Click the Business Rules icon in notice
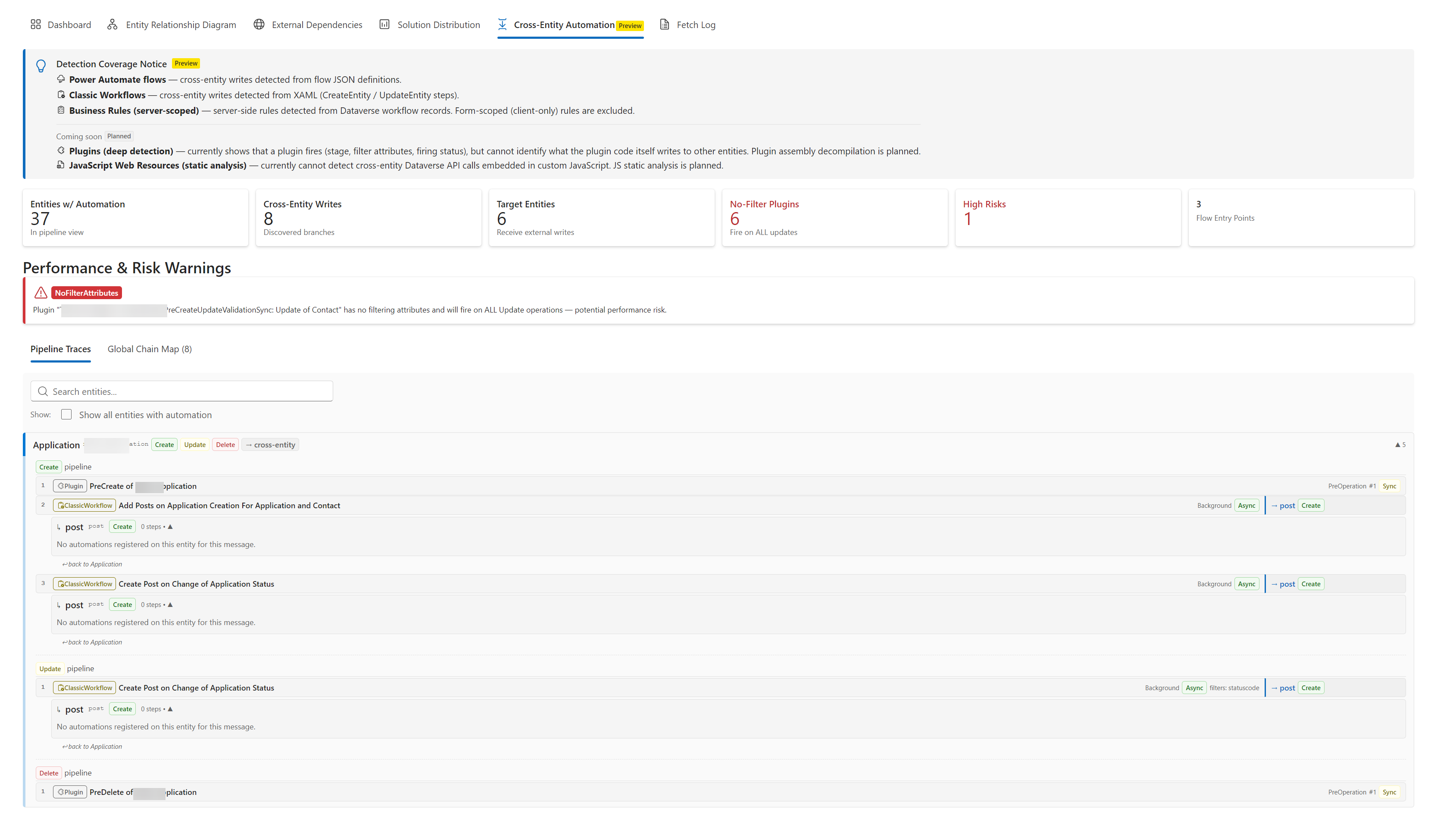The width and height of the screenshot is (1456, 813). pyautogui.click(x=61, y=109)
